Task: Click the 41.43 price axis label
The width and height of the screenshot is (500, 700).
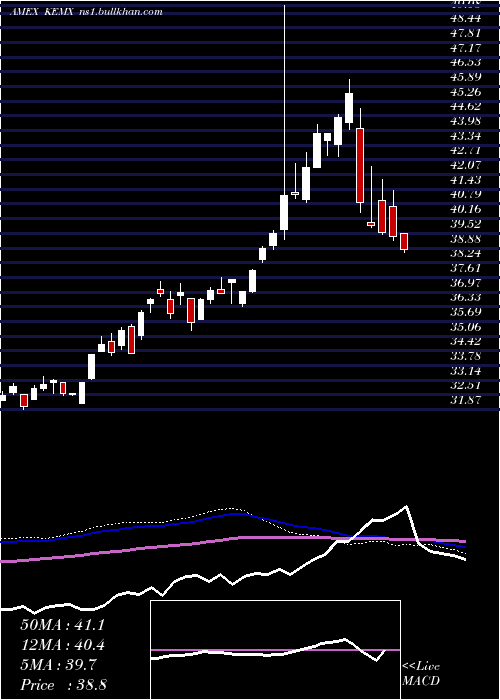Action: pyautogui.click(x=466, y=180)
